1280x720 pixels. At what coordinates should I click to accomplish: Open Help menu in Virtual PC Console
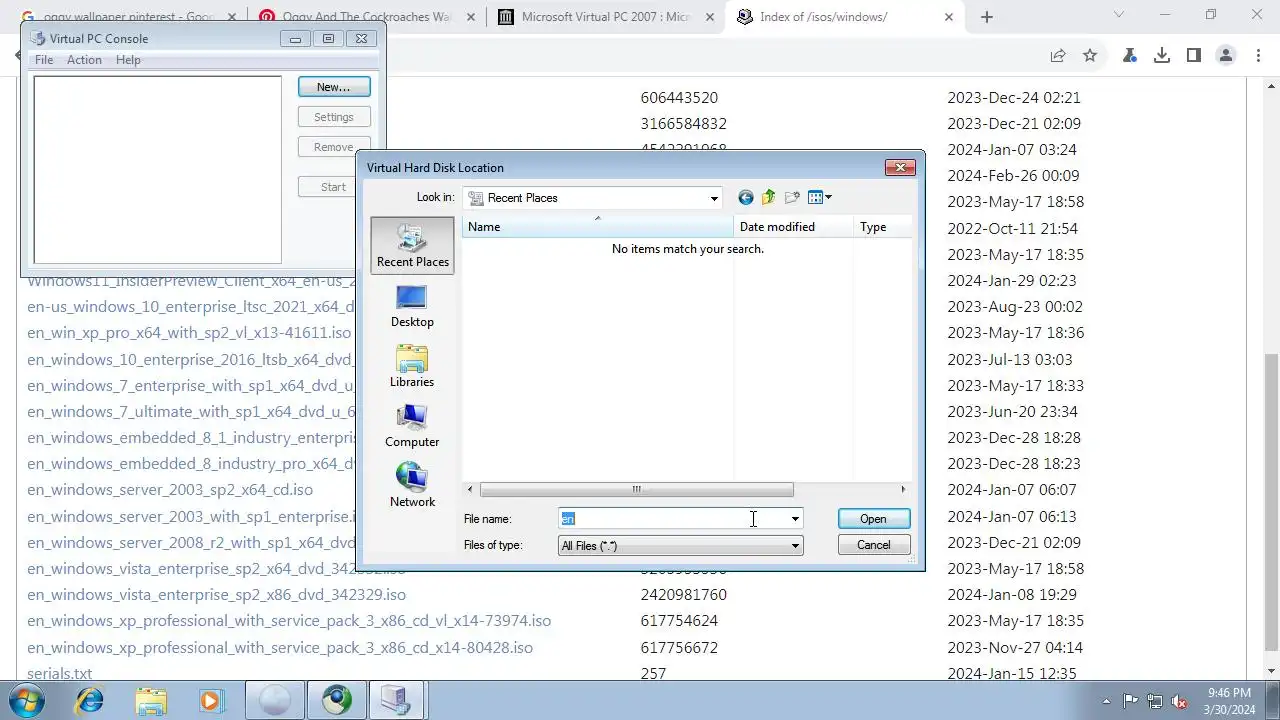pyautogui.click(x=128, y=60)
